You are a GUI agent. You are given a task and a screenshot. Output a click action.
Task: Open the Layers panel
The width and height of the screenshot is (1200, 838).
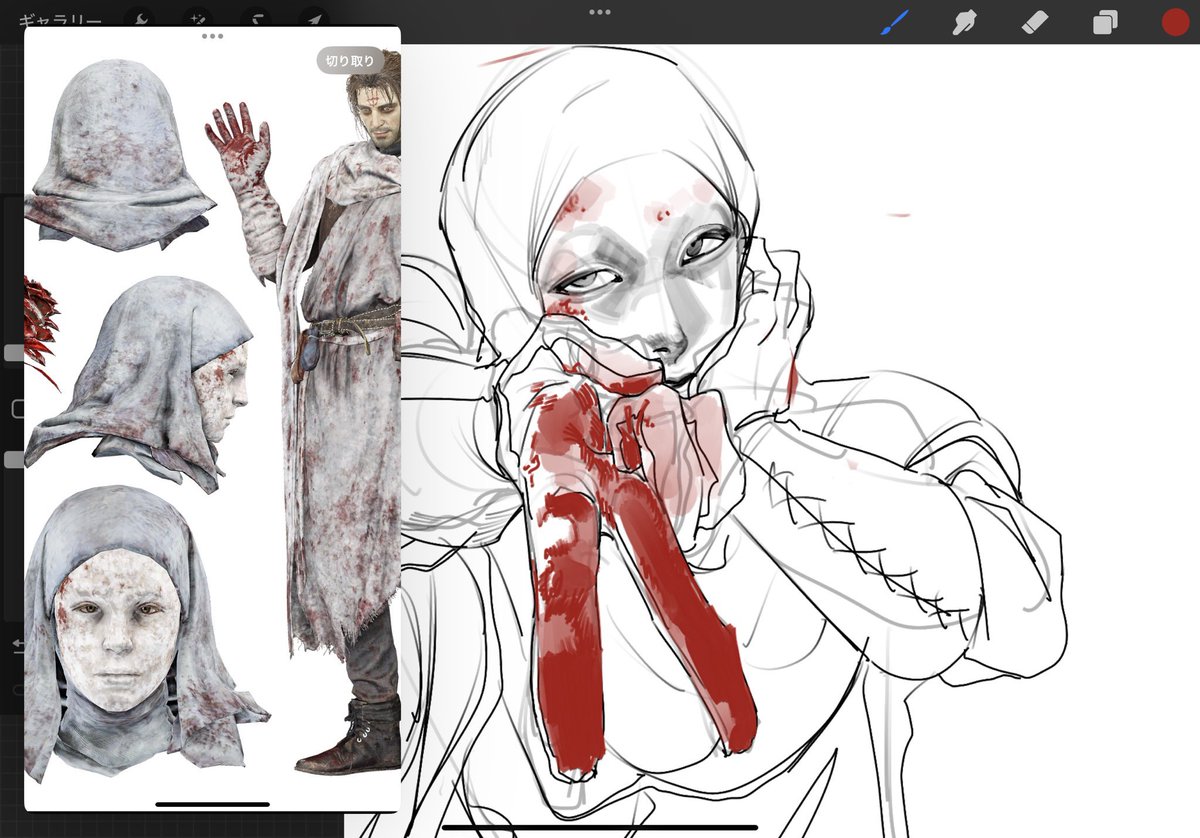coord(1105,22)
